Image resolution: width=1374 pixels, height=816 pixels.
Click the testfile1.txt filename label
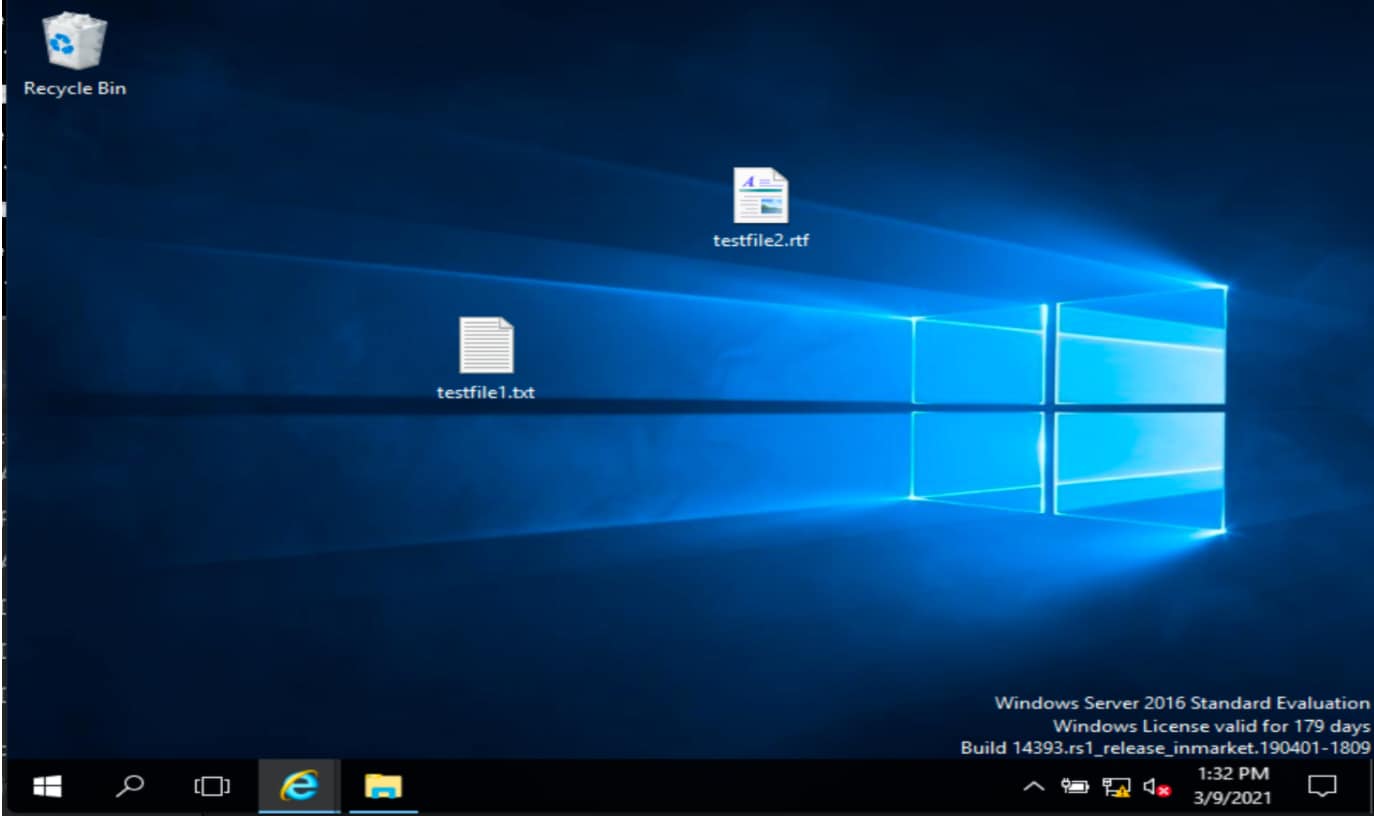486,392
